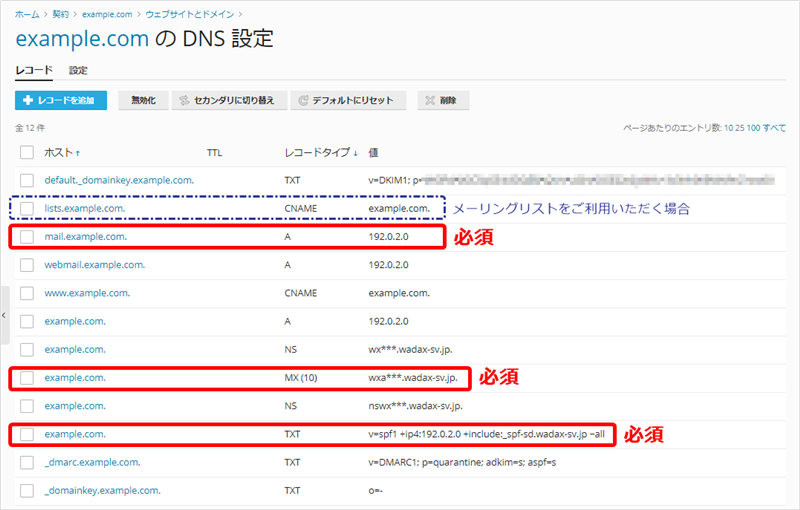Click the 値 column header

pos(373,152)
